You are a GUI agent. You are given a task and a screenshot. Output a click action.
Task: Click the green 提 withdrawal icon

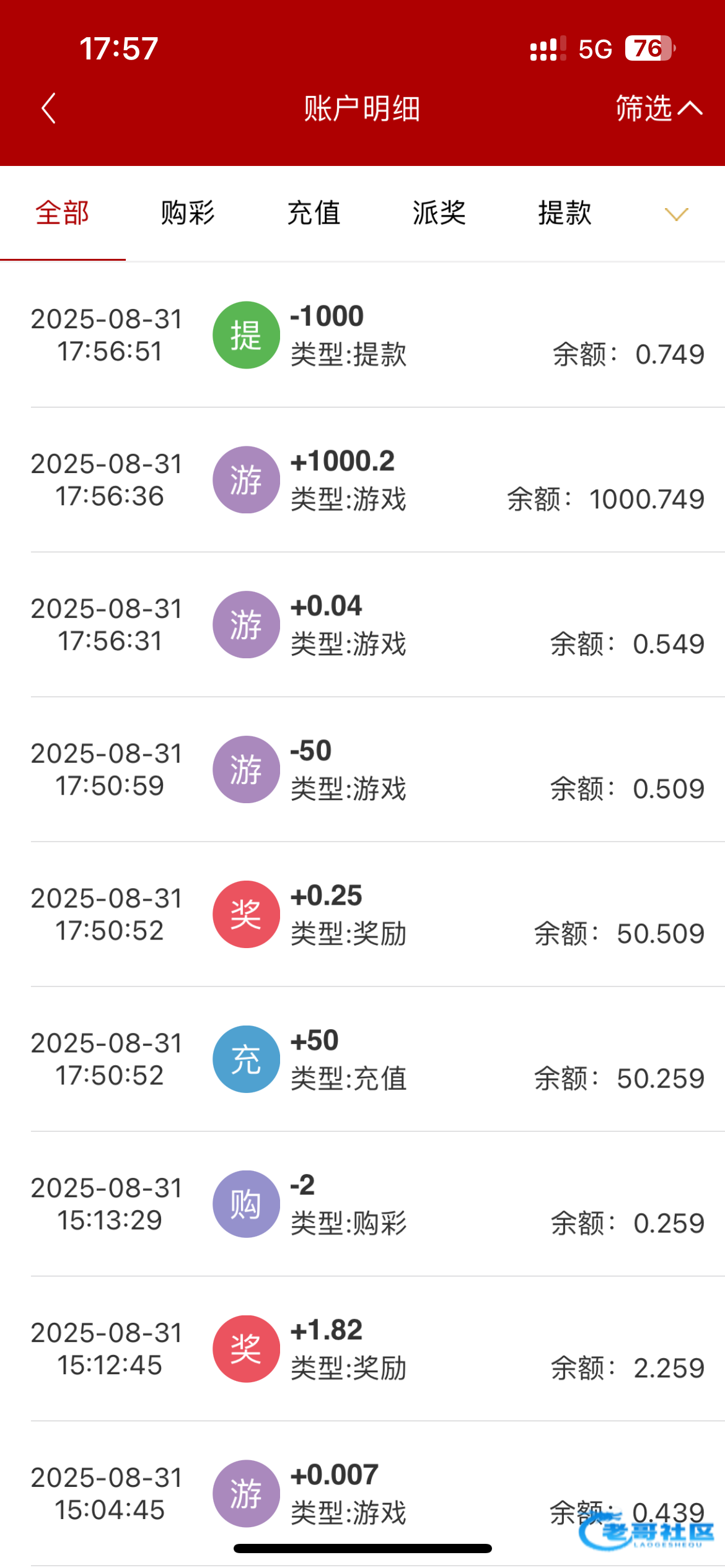(x=246, y=335)
